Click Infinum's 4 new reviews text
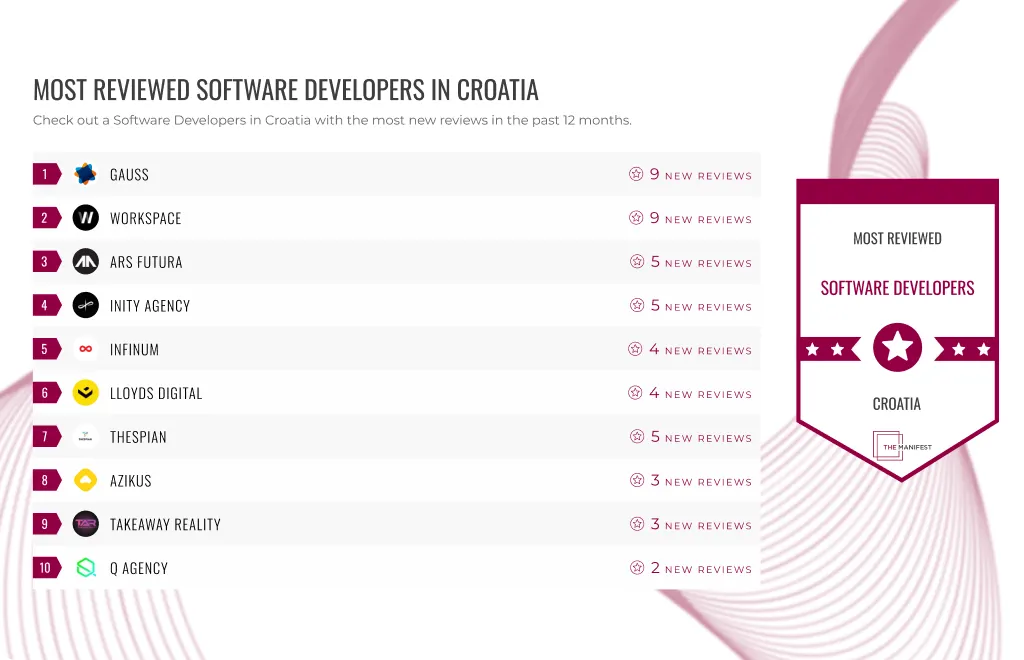1024x660 pixels. (701, 349)
